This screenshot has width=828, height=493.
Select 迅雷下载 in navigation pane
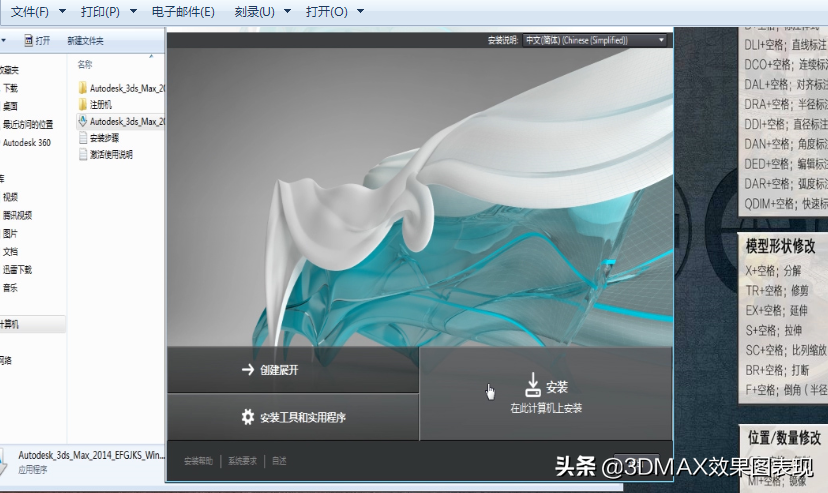[x=17, y=269]
